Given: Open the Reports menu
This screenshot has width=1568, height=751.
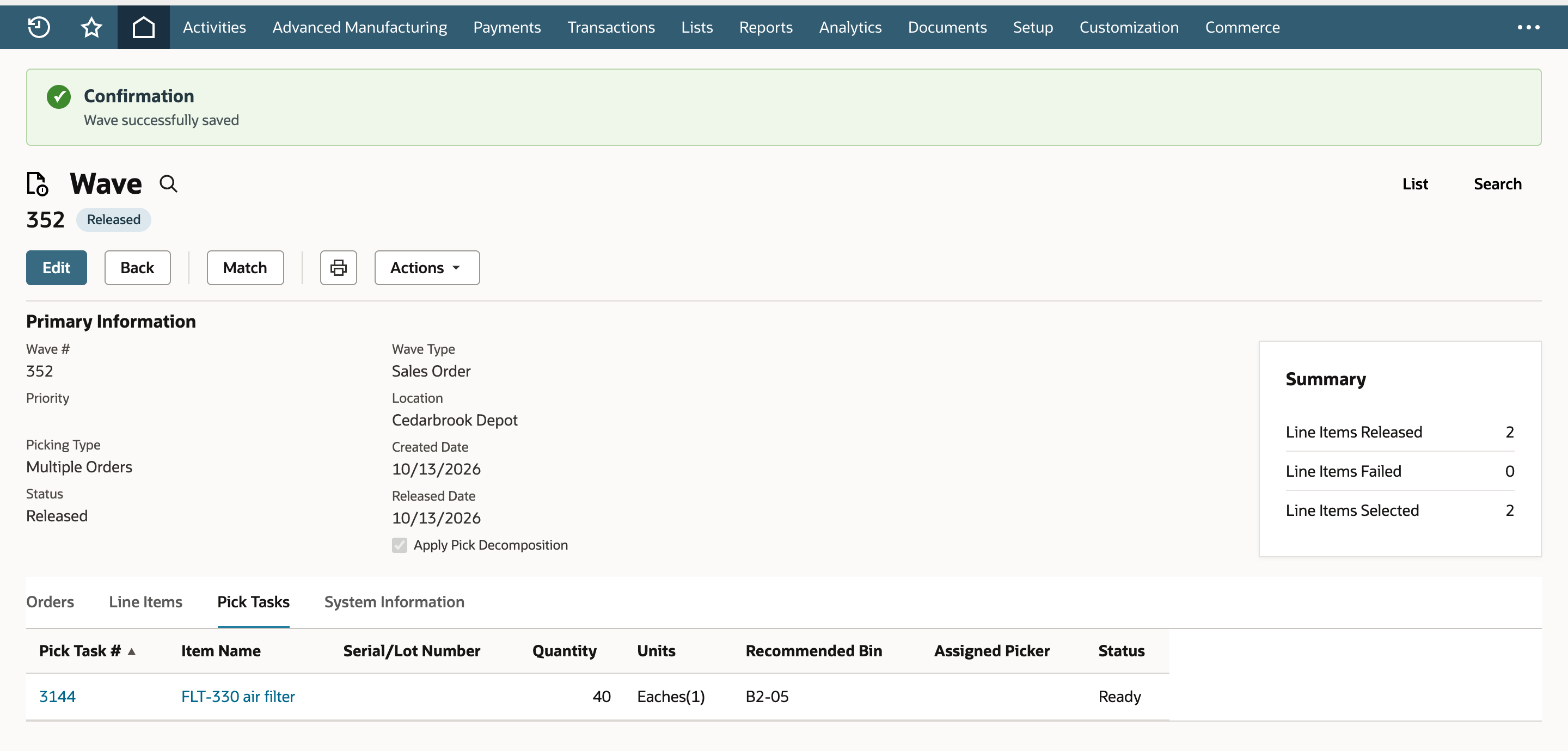Looking at the screenshot, I should click(765, 27).
